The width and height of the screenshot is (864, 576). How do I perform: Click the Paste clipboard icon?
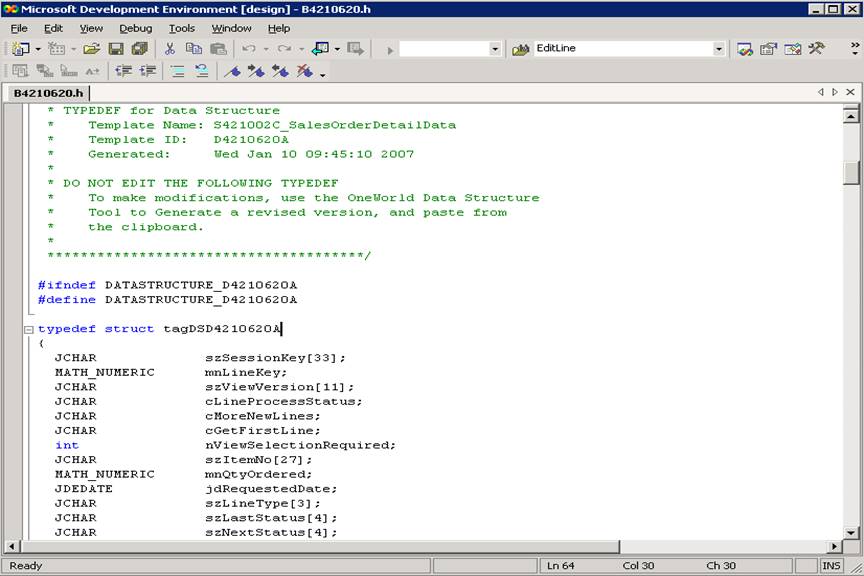(218, 49)
